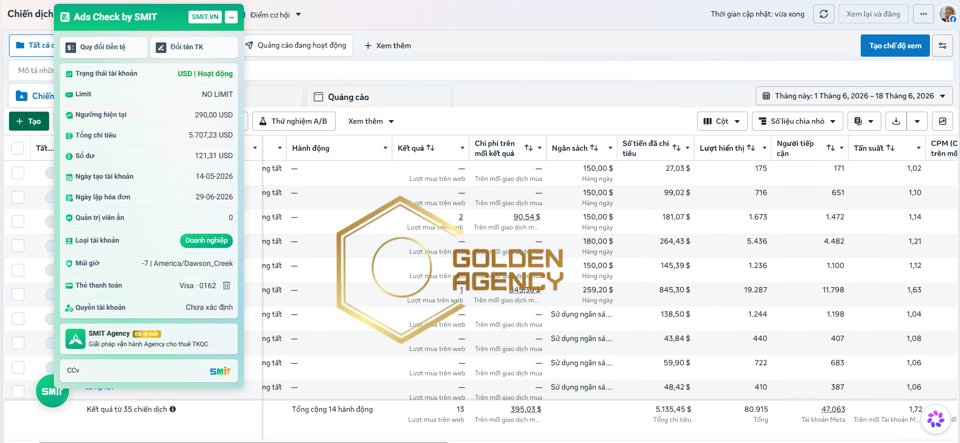Viewport: 960px width, 443px height.
Task: Click the colorful SMIT logo in CCv row
Action: tap(220, 371)
